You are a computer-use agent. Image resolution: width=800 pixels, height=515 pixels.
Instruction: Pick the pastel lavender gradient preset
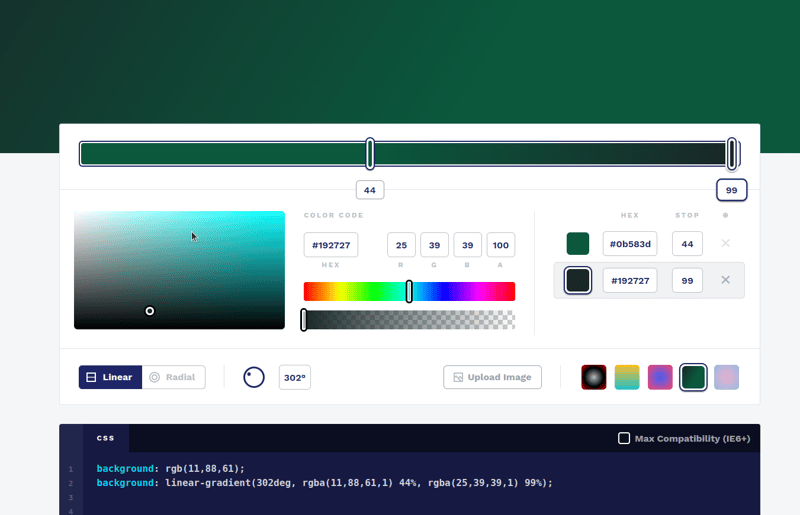pyautogui.click(x=726, y=377)
